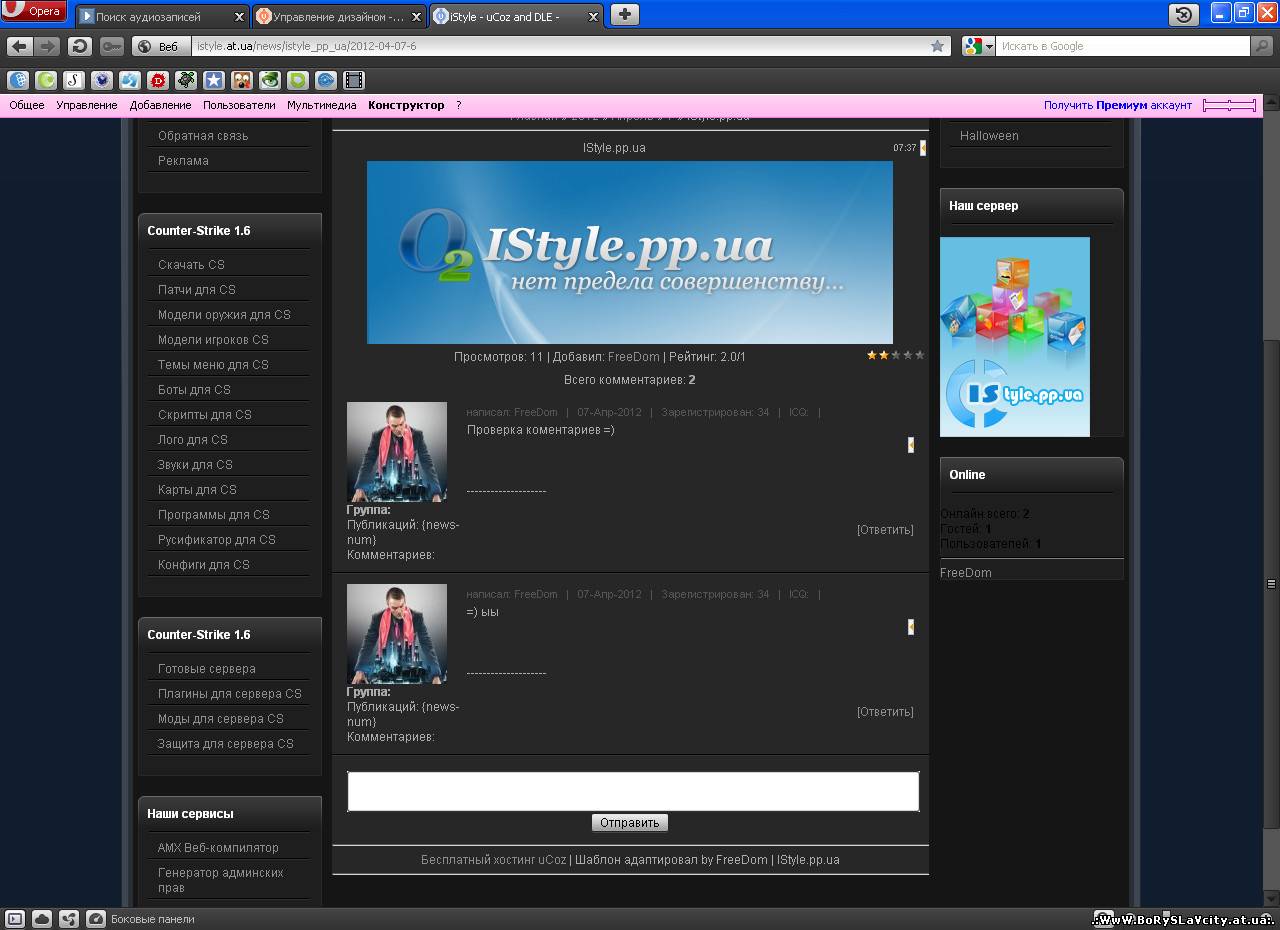1280x930 pixels.
Task: Toggle side panels button in status bar
Action: [15, 918]
